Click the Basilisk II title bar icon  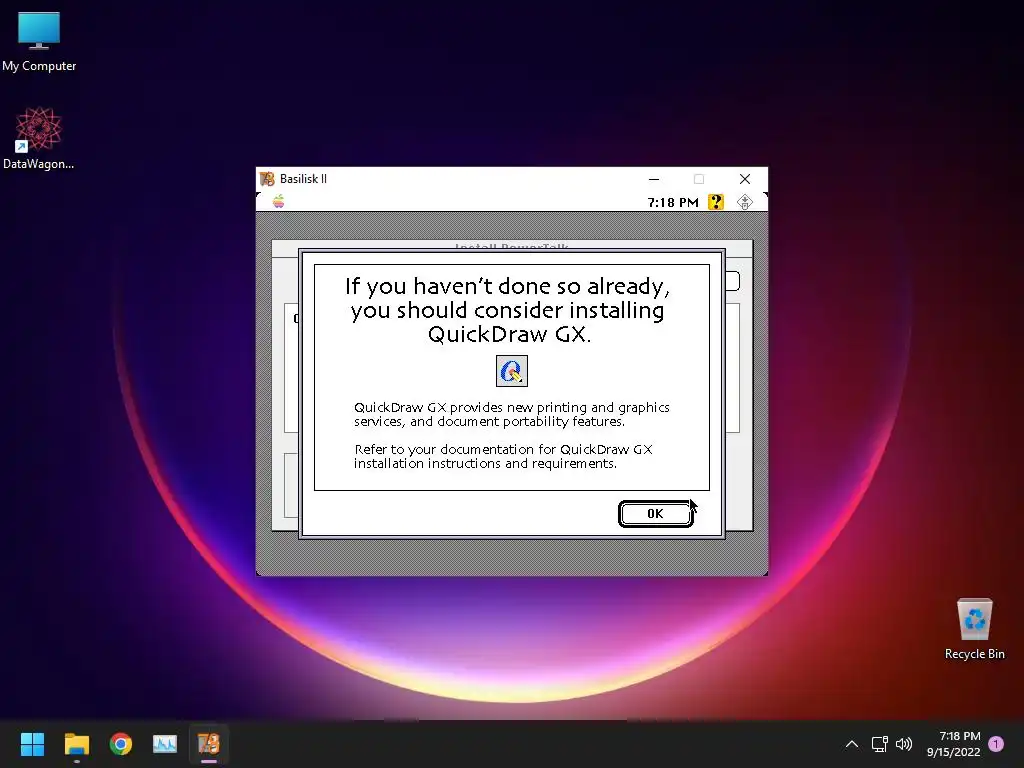pos(267,179)
